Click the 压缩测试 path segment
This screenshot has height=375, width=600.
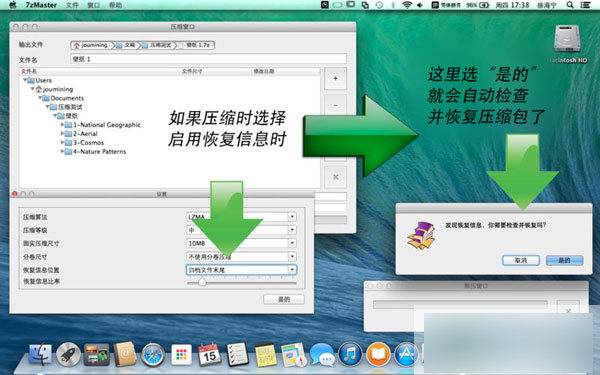coord(157,45)
